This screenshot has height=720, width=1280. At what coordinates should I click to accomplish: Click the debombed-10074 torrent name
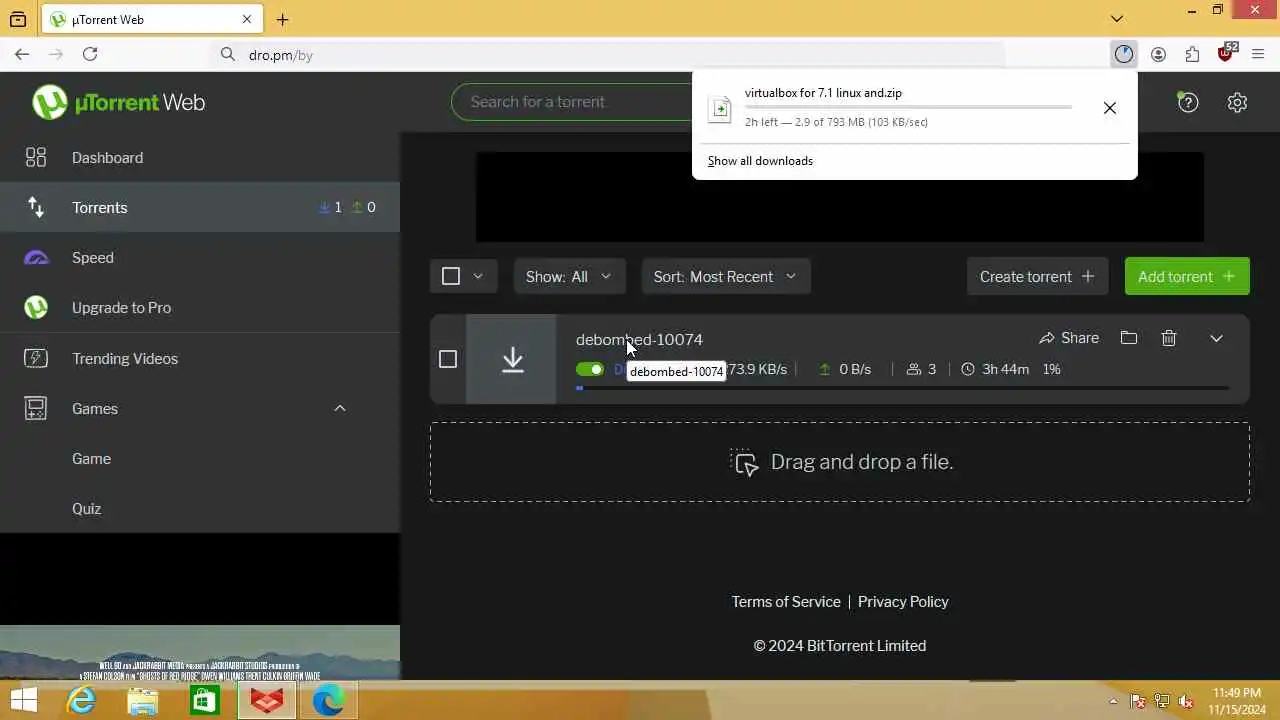(639, 340)
